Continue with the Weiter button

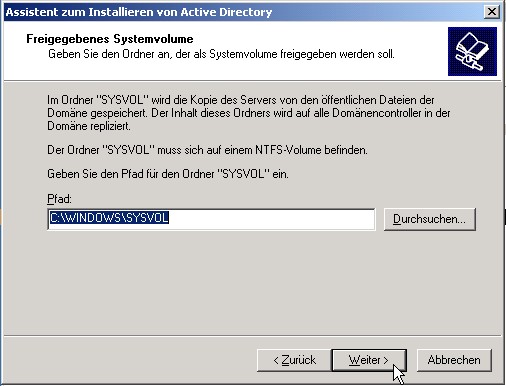(x=369, y=360)
